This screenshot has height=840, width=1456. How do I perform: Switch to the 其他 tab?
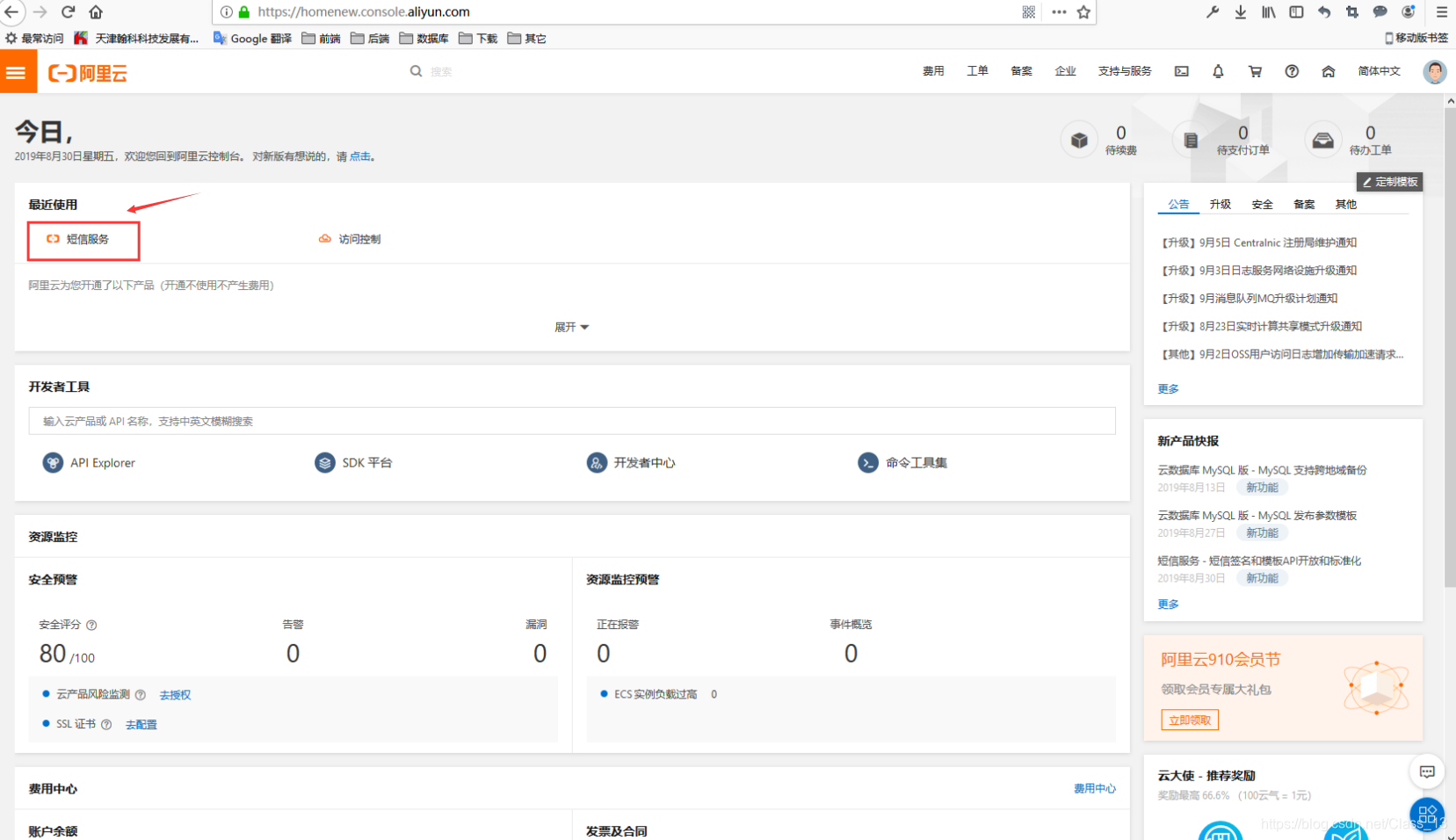point(1346,204)
